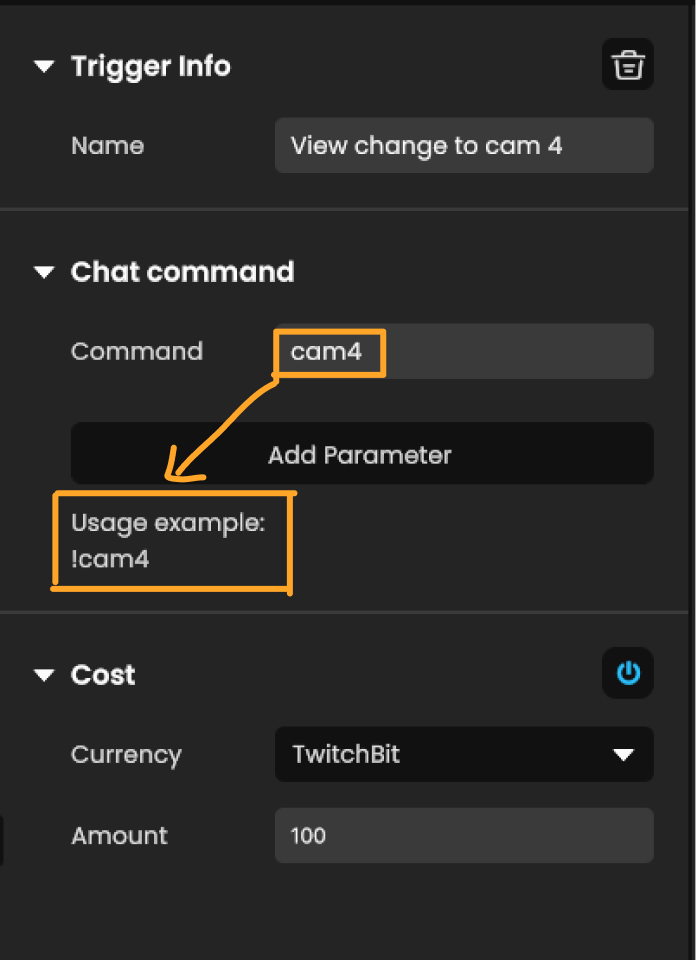Toggle the Cost power button
Viewport: 696px width, 960px height.
click(628, 673)
